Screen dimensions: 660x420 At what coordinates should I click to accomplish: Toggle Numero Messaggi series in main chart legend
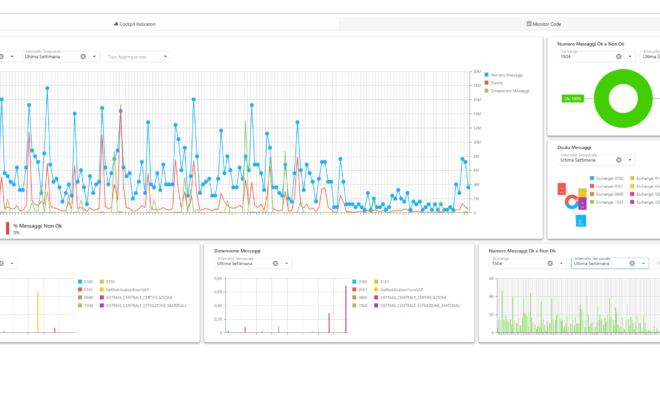[x=504, y=75]
